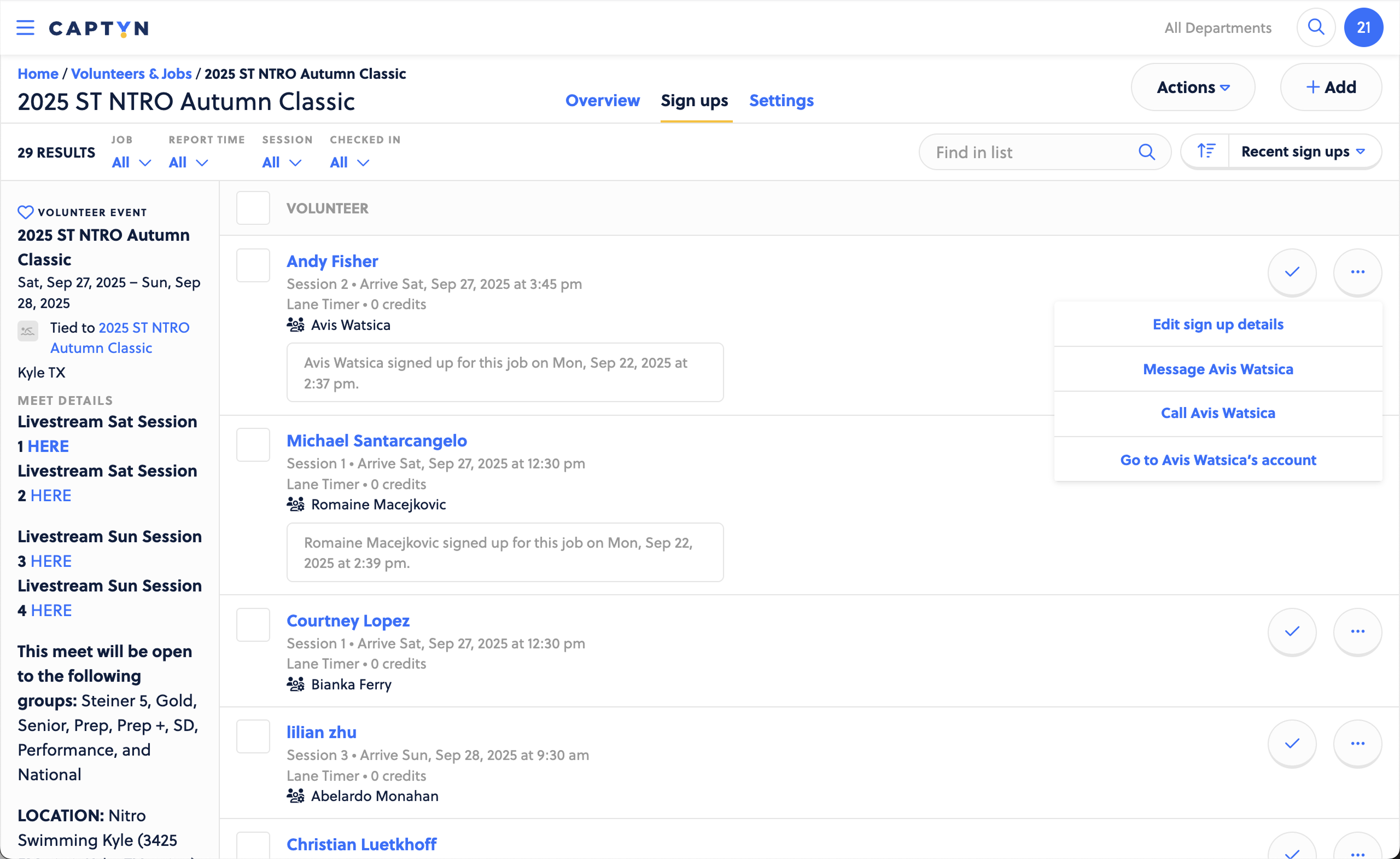Open Andy Fisher's three-dot options

(1357, 272)
